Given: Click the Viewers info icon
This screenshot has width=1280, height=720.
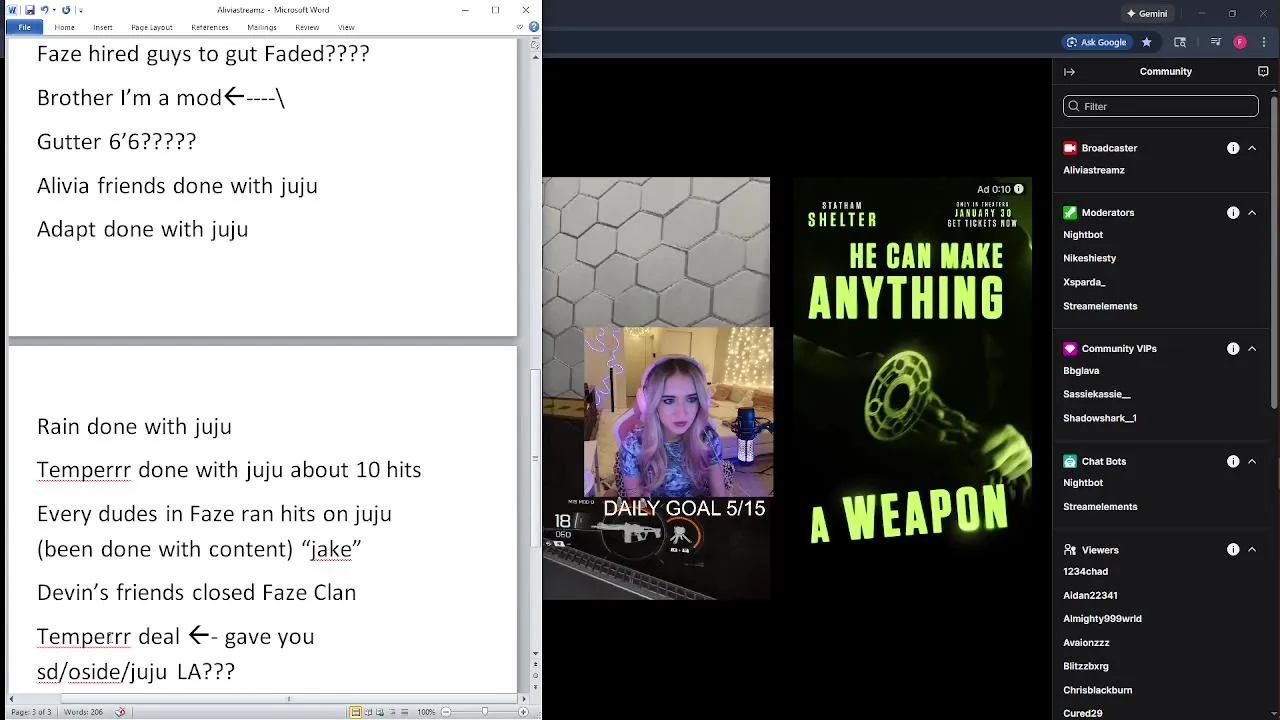Looking at the screenshot, I should click(x=1233, y=550).
